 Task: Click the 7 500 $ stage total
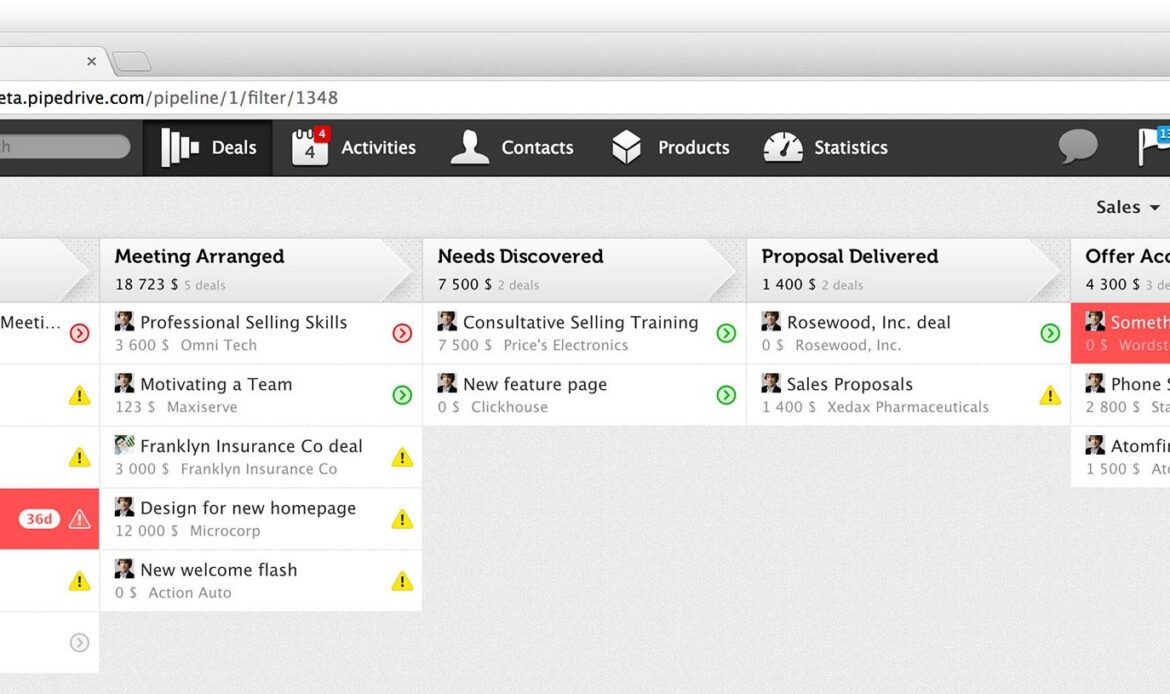464,284
